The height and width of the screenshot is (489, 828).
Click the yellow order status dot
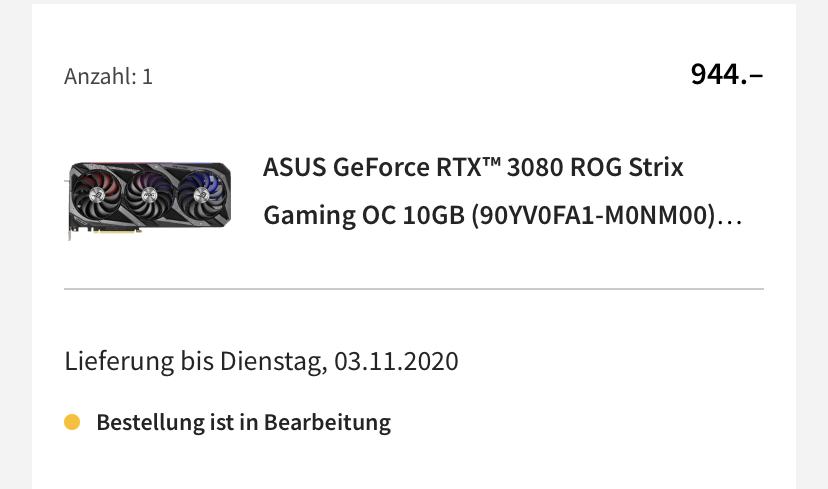tap(72, 422)
